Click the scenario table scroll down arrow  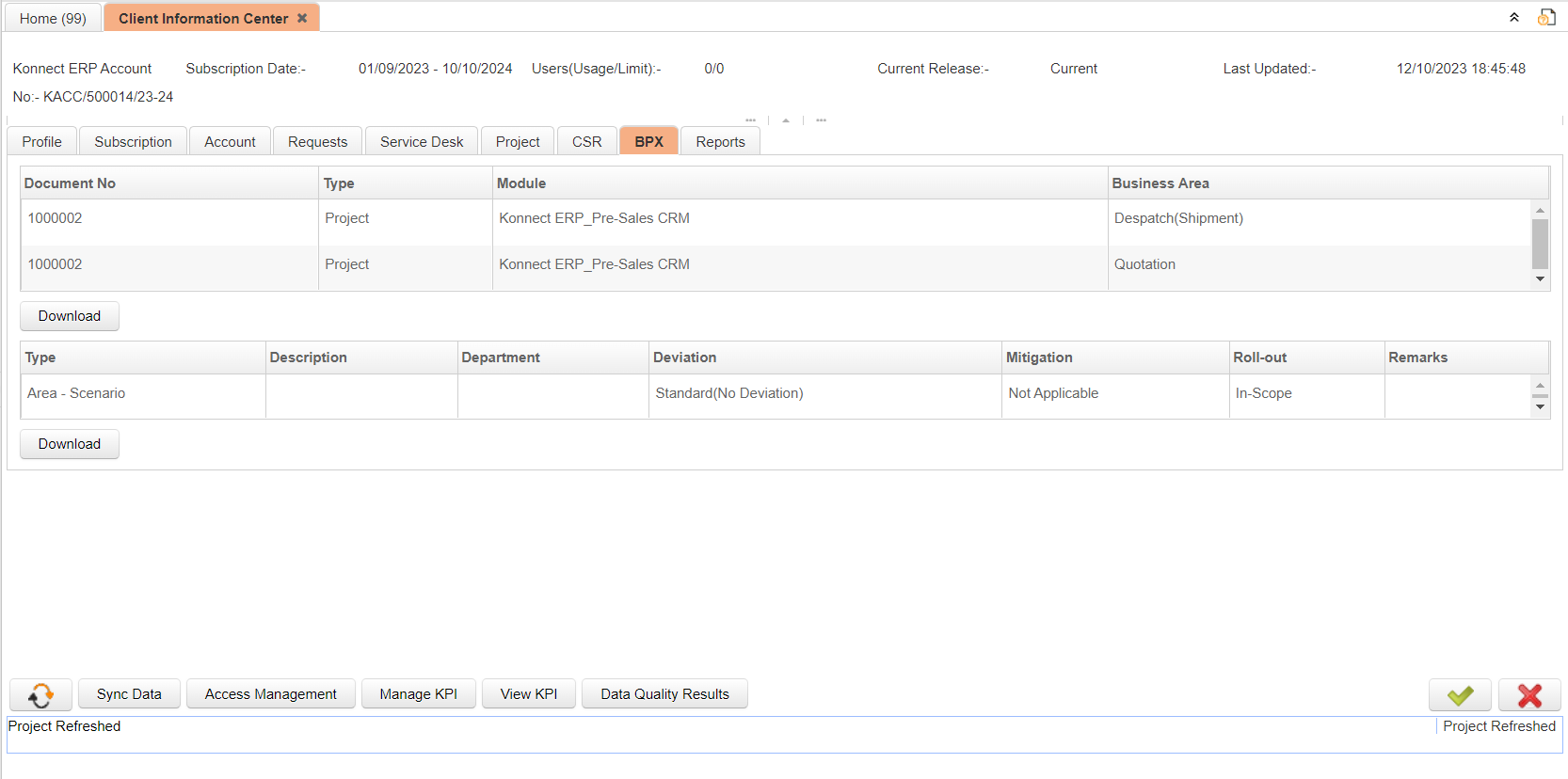[x=1540, y=407]
